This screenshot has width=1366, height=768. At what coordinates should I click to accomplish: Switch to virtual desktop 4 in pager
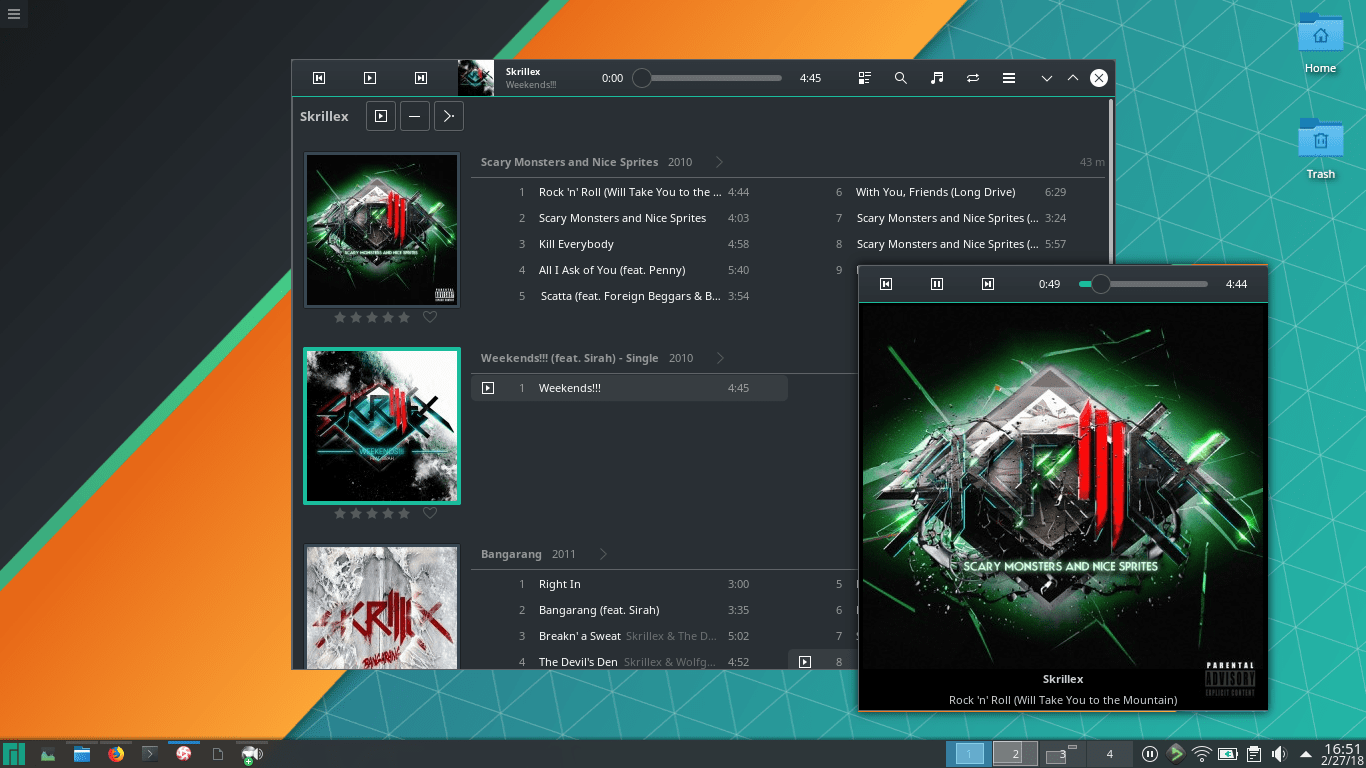click(1109, 754)
